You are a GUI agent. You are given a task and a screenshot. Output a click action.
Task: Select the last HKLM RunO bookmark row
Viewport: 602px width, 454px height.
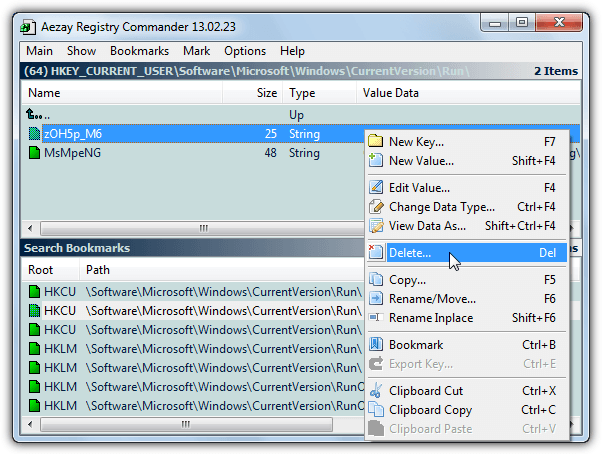point(193,405)
